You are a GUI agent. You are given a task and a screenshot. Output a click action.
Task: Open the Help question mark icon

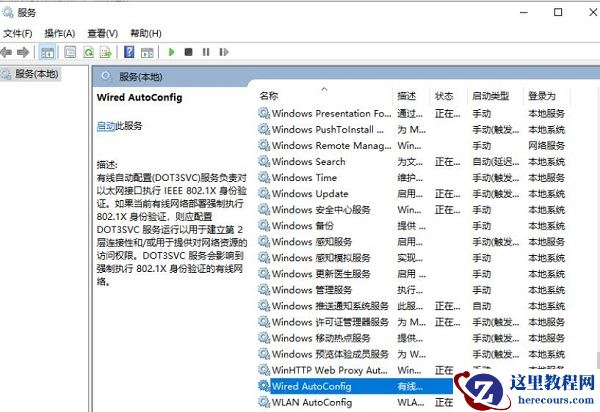click(129, 52)
